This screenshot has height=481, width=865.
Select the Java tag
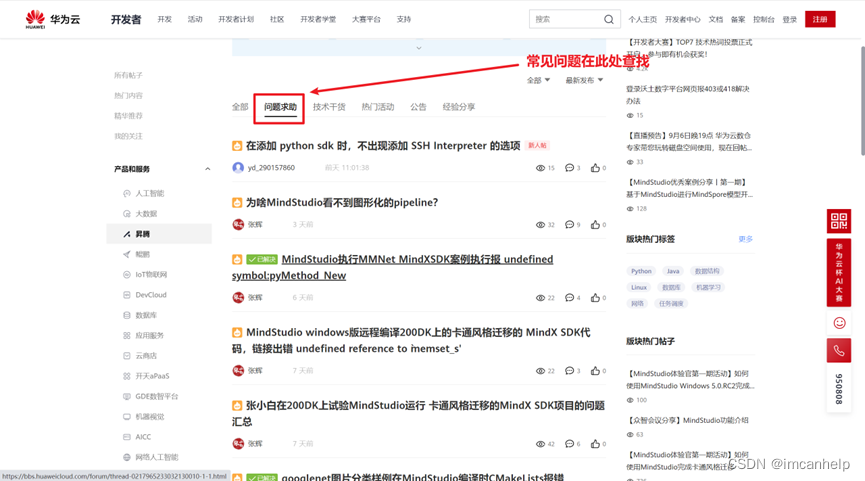(x=673, y=271)
